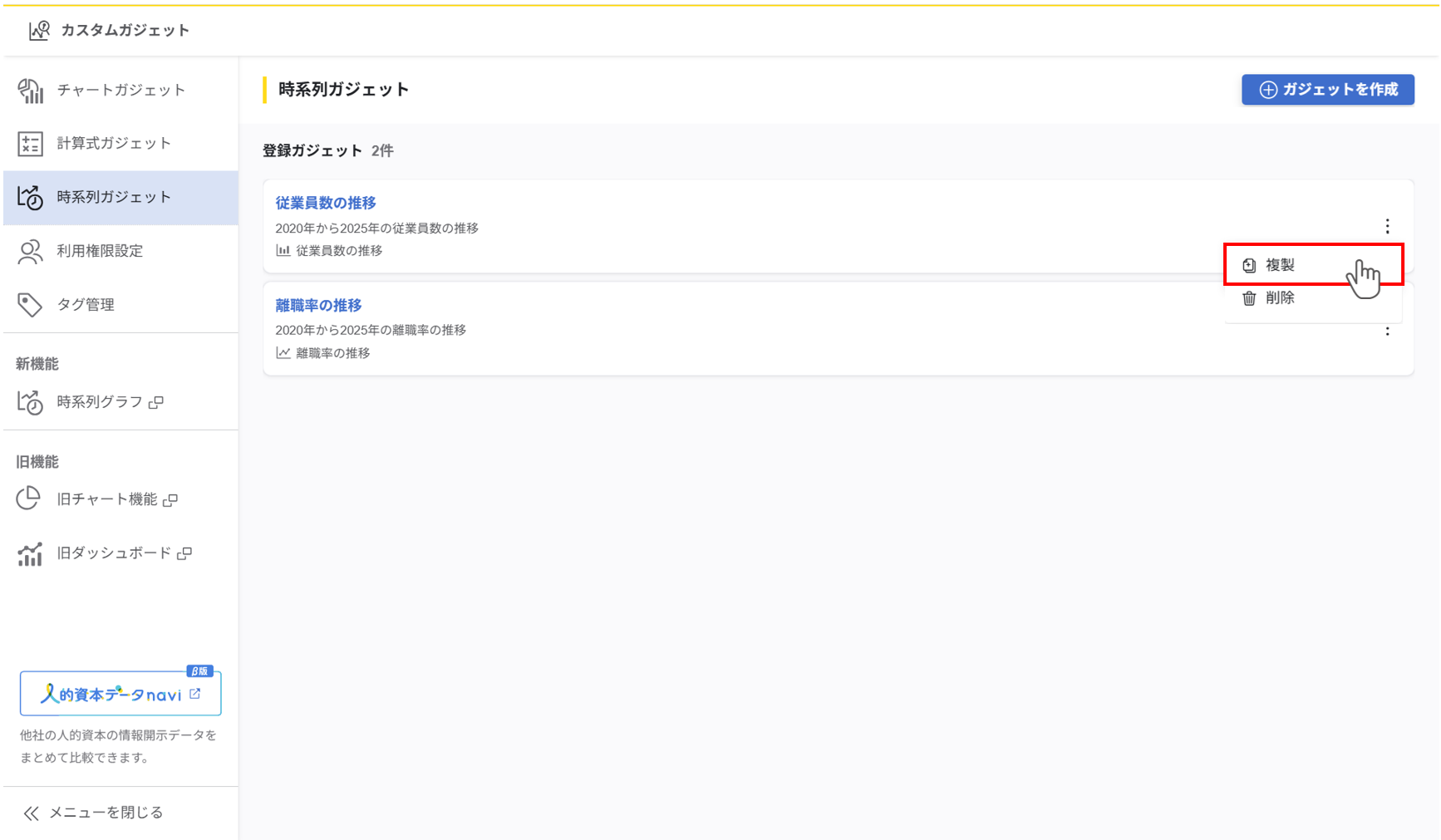
Task: Open the 旧ダッシュボード graph icon
Action: point(31,553)
